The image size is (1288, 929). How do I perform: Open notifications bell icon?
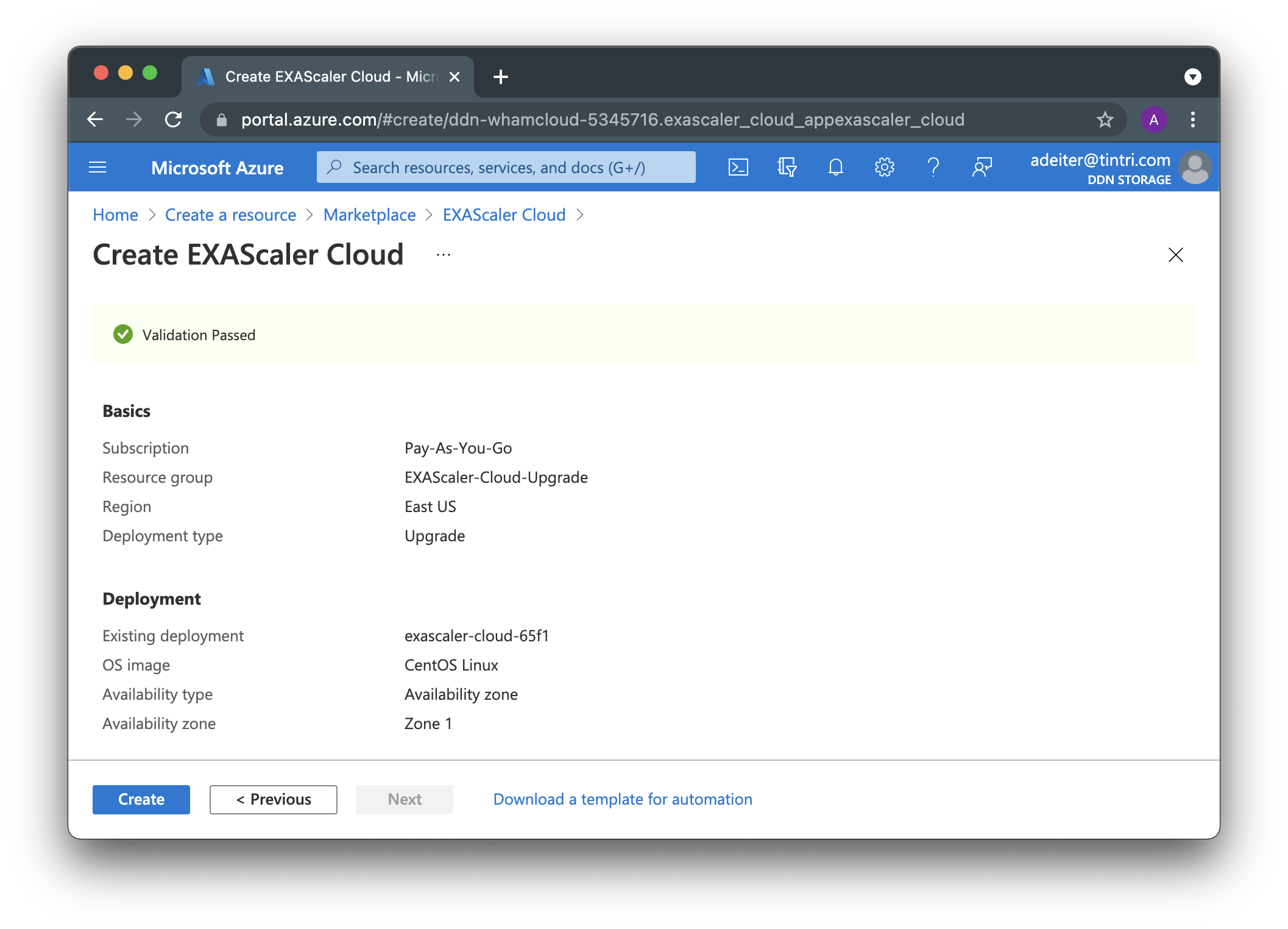pyautogui.click(x=835, y=167)
